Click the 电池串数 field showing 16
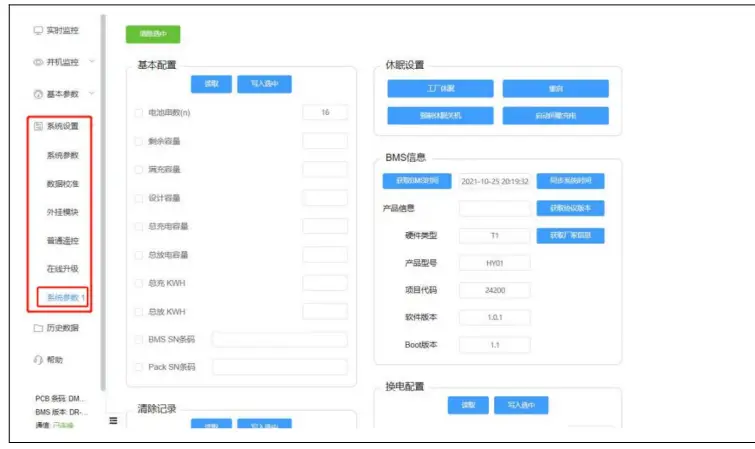The height and width of the screenshot is (449, 755). pos(325,113)
